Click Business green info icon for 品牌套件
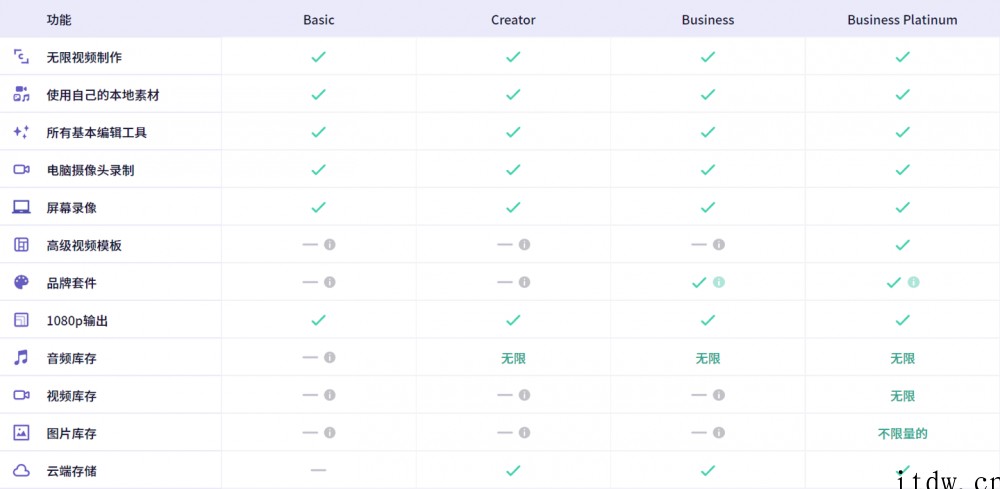 pos(719,282)
